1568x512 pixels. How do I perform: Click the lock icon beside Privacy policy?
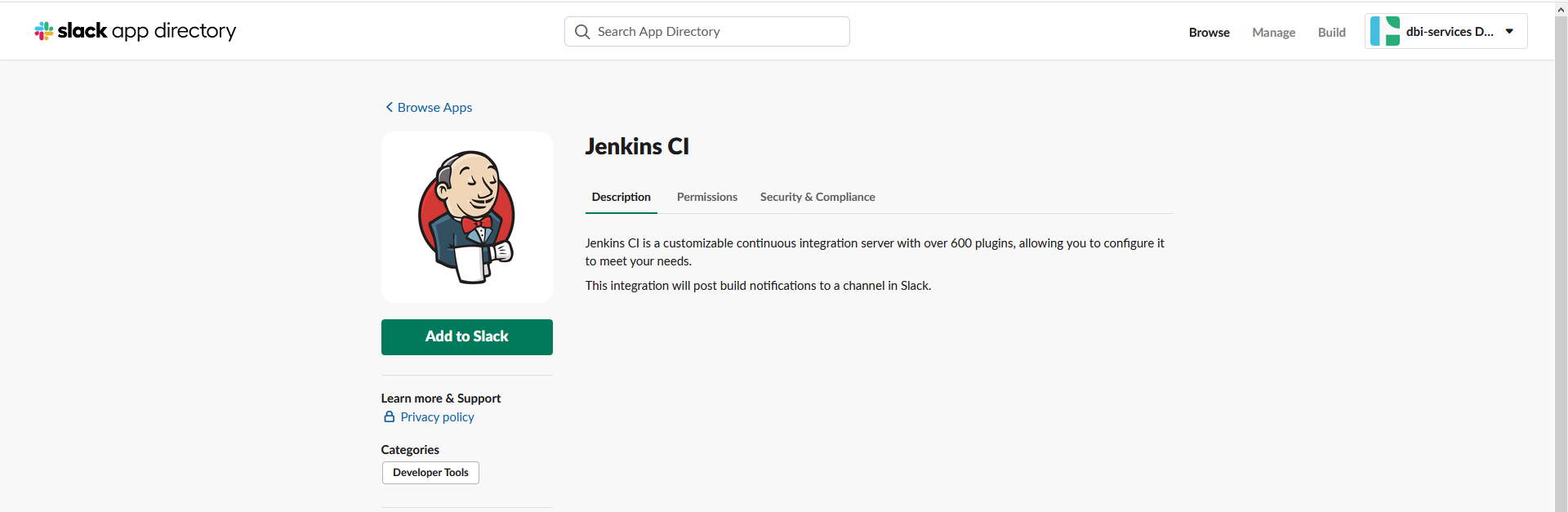390,416
